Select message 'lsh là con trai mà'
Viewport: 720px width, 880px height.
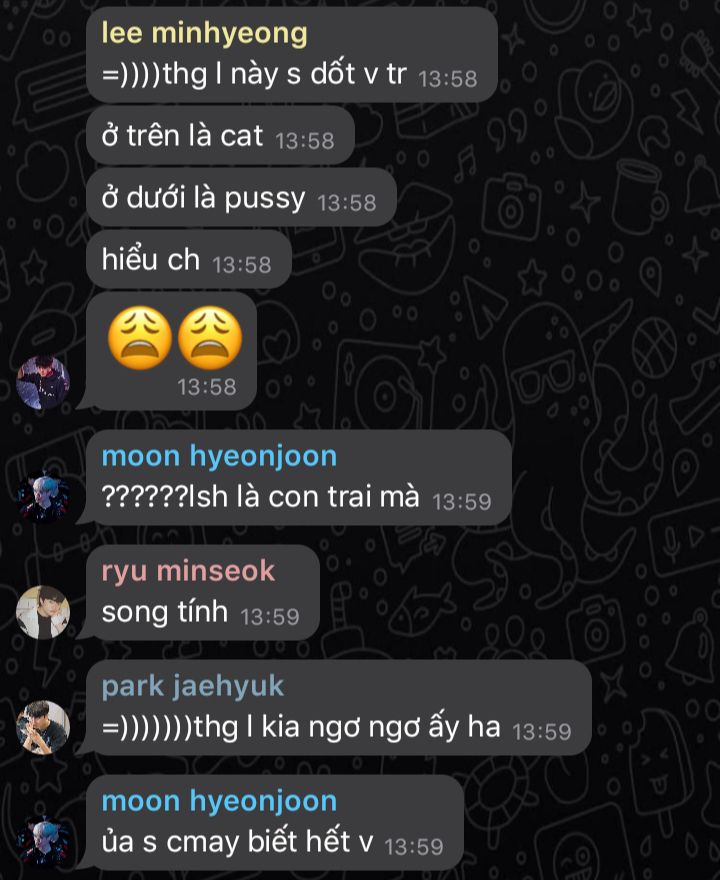(x=299, y=478)
